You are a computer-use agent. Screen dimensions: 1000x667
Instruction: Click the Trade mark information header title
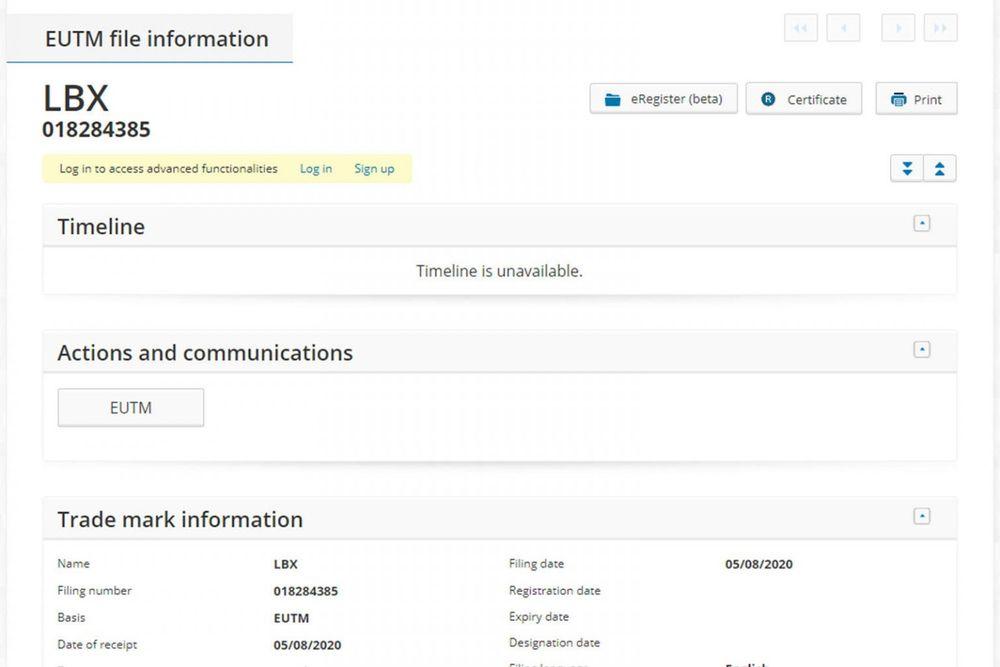click(x=180, y=520)
